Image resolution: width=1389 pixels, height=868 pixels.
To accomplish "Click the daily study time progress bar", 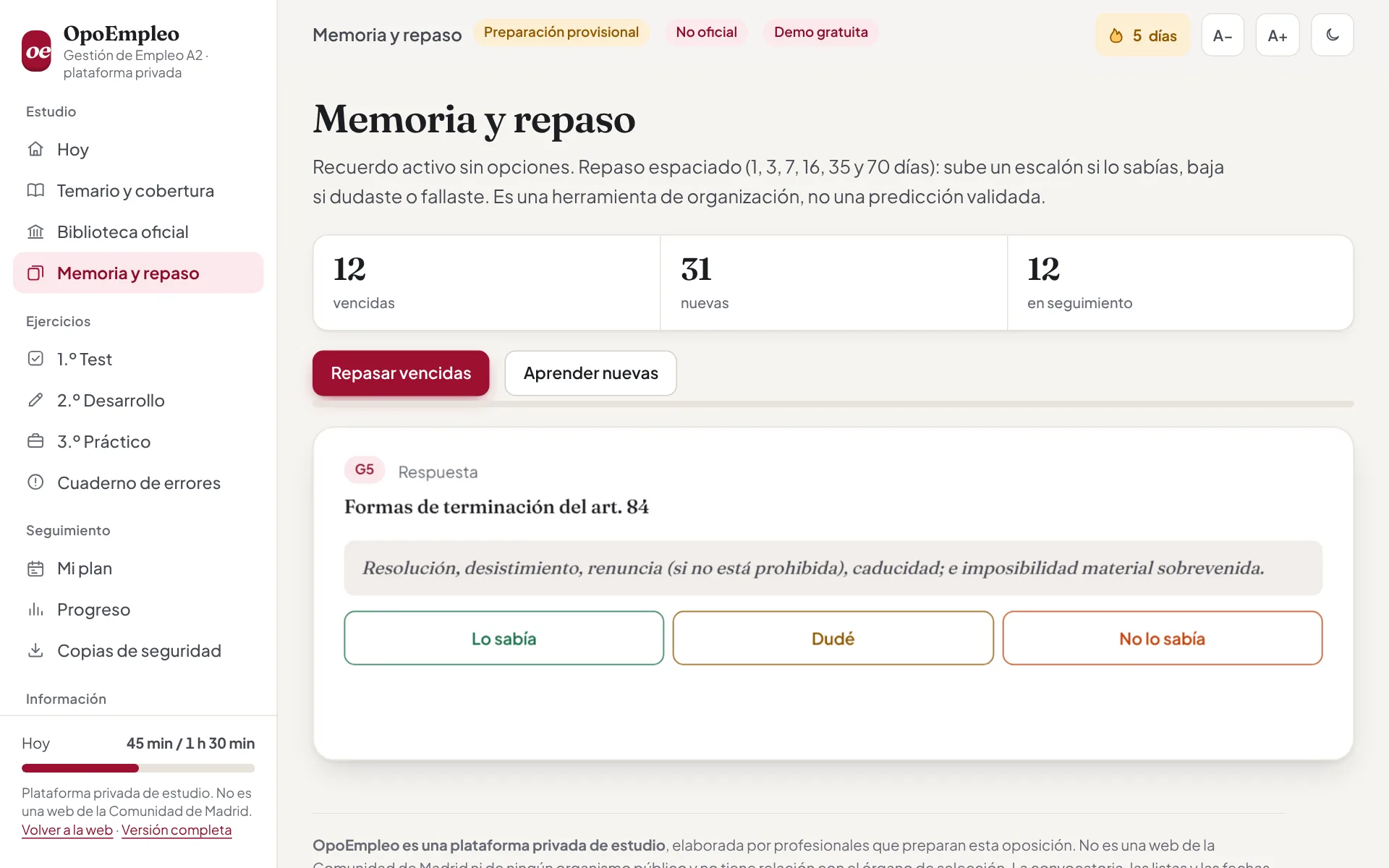I will [x=138, y=768].
